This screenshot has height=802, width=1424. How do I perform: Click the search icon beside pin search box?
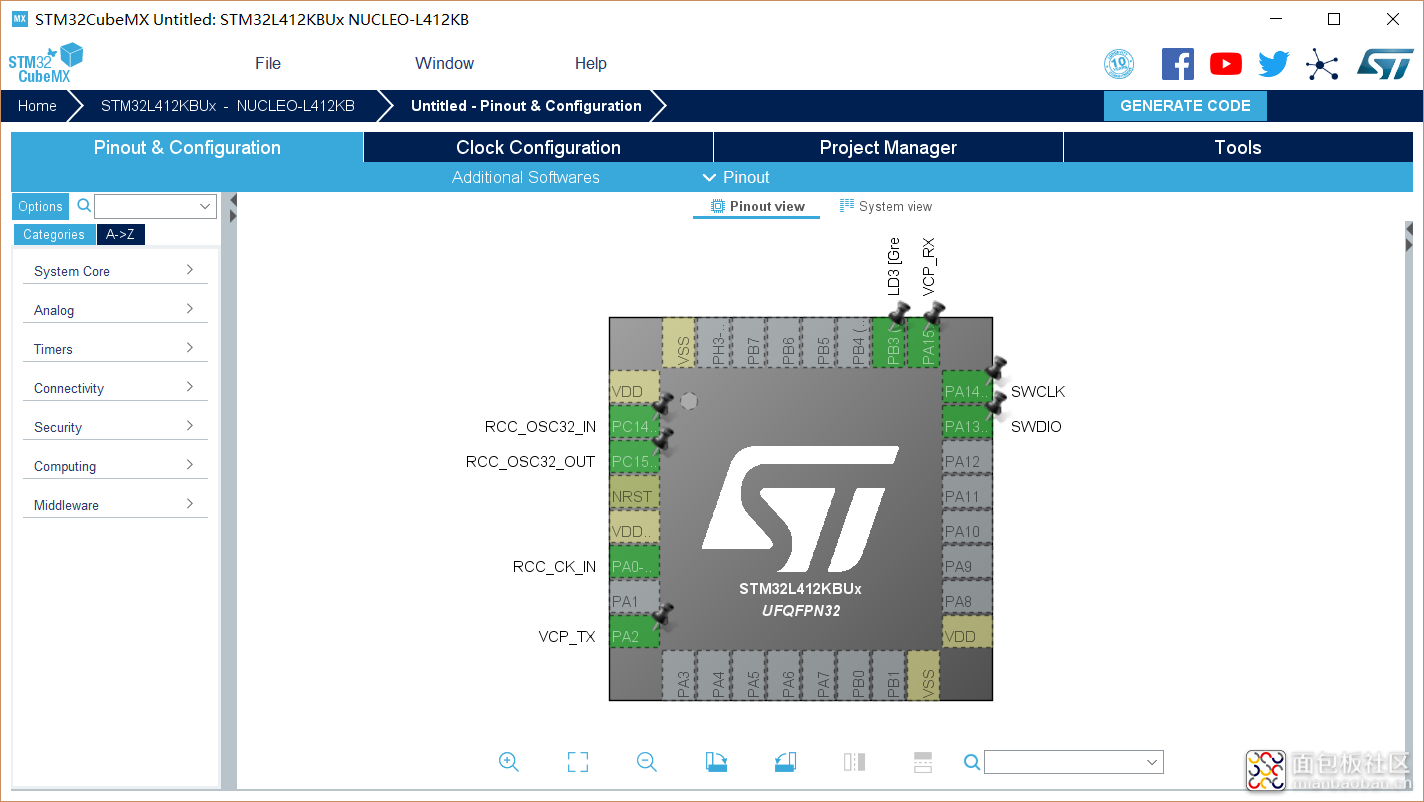971,763
